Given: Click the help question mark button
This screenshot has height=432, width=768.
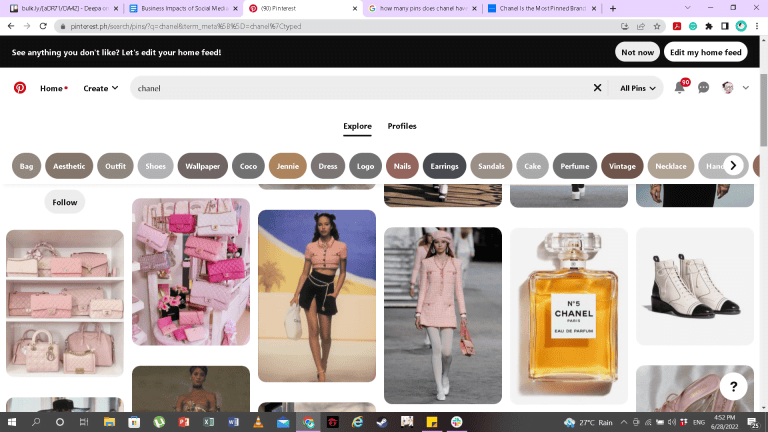Looking at the screenshot, I should pyautogui.click(x=733, y=386).
